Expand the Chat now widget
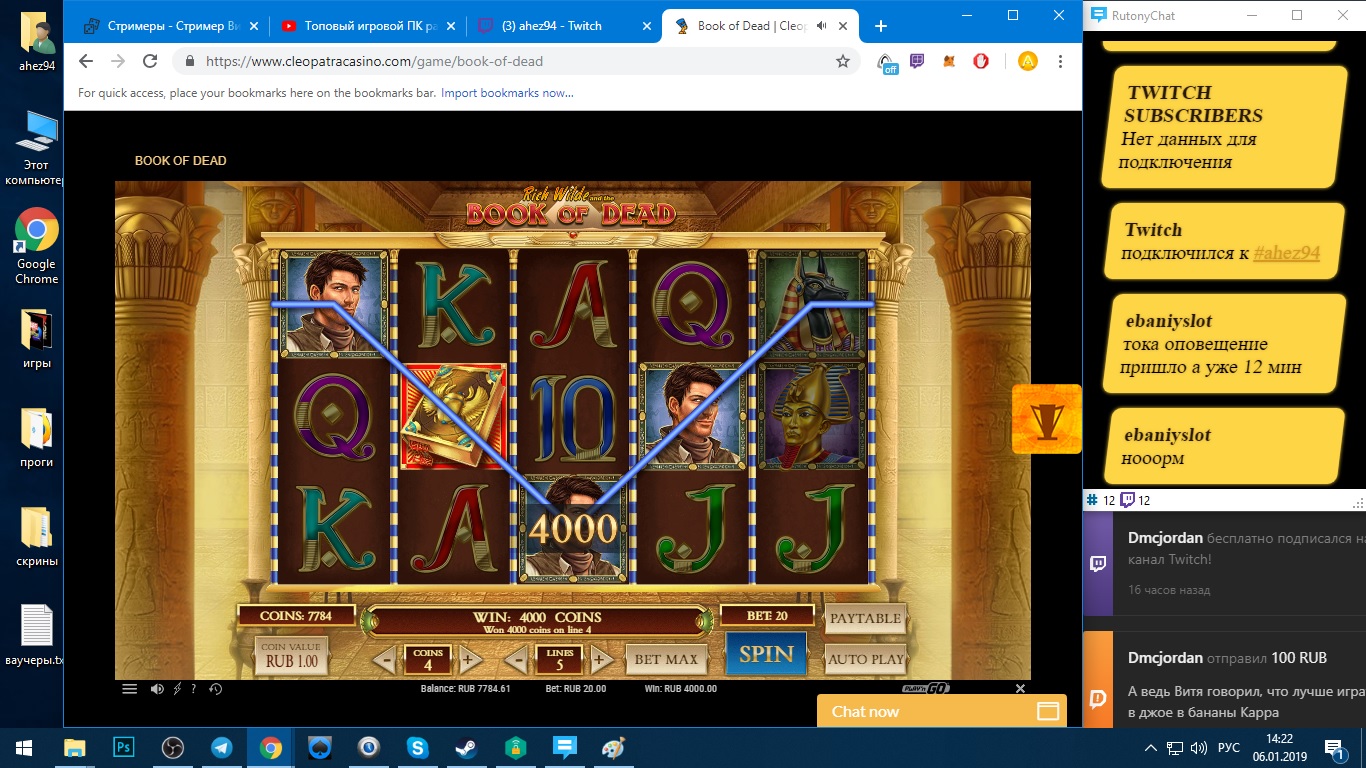1366x768 pixels. coord(942,711)
